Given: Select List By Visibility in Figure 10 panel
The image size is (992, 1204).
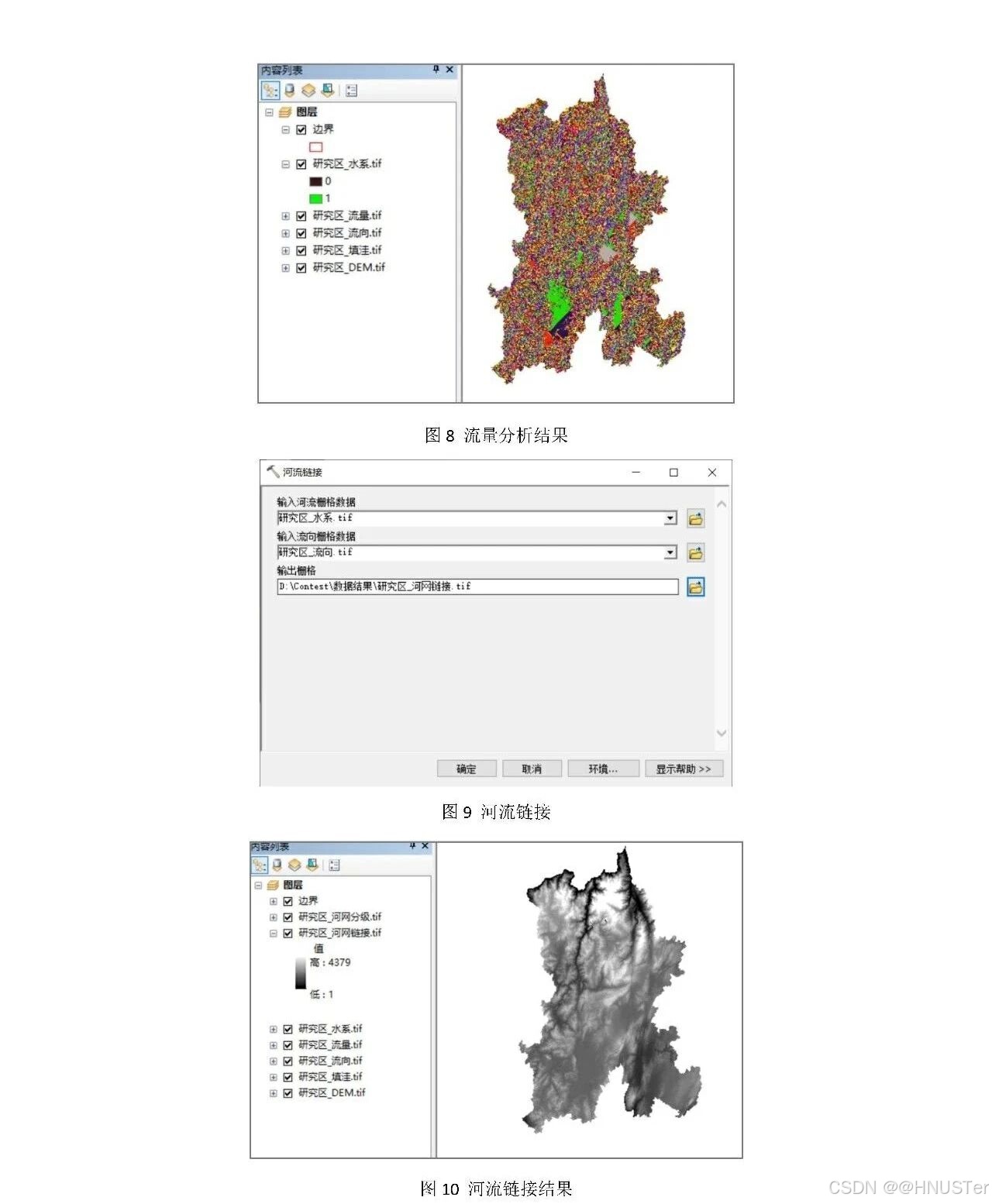Looking at the screenshot, I should click(x=294, y=865).
